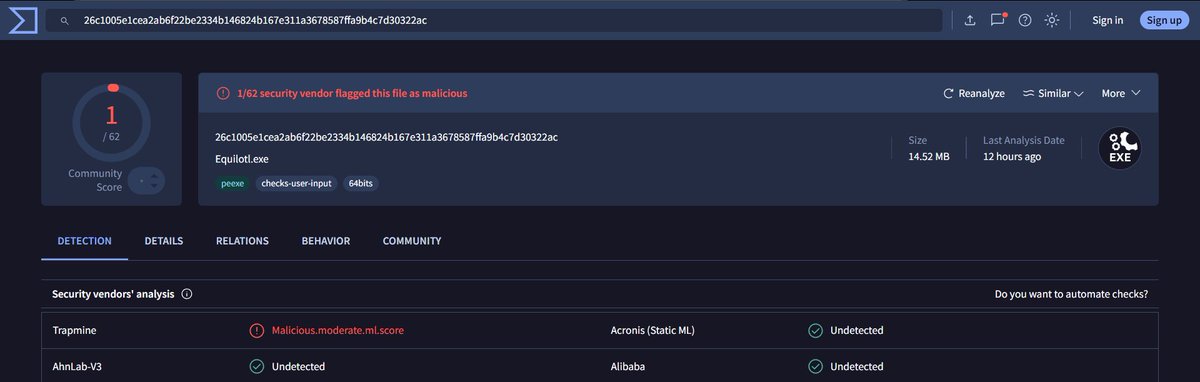The height and width of the screenshot is (382, 1200).
Task: Click the 14.52 MB size value
Action: click(x=929, y=157)
